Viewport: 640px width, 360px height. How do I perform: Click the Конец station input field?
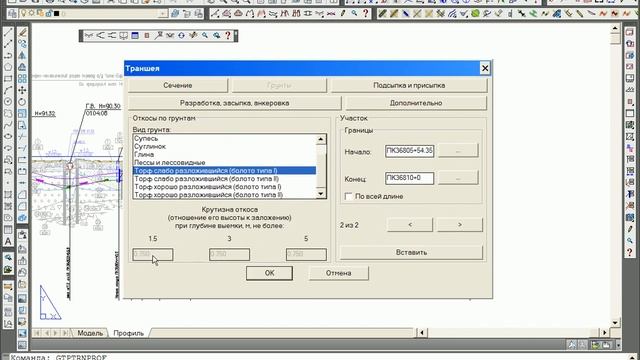point(409,178)
